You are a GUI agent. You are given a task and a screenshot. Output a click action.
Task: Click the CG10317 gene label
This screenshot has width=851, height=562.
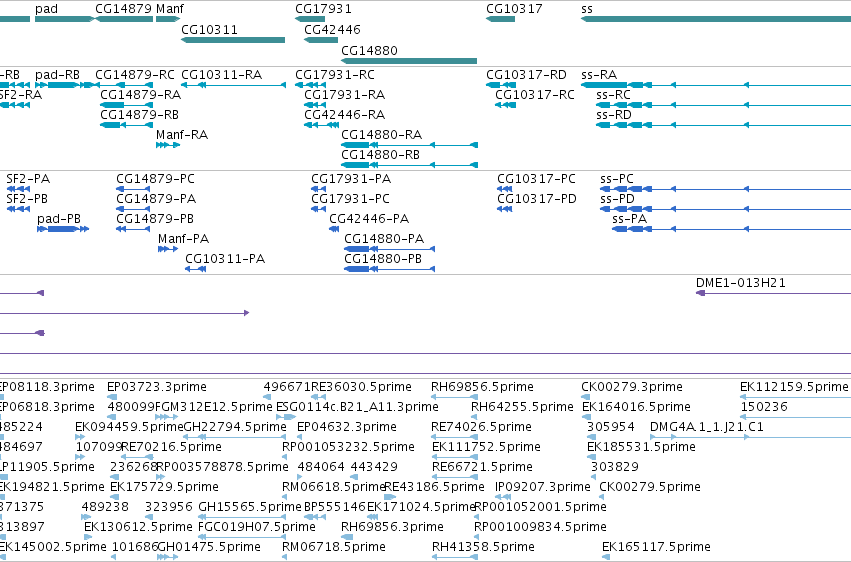[x=514, y=9]
